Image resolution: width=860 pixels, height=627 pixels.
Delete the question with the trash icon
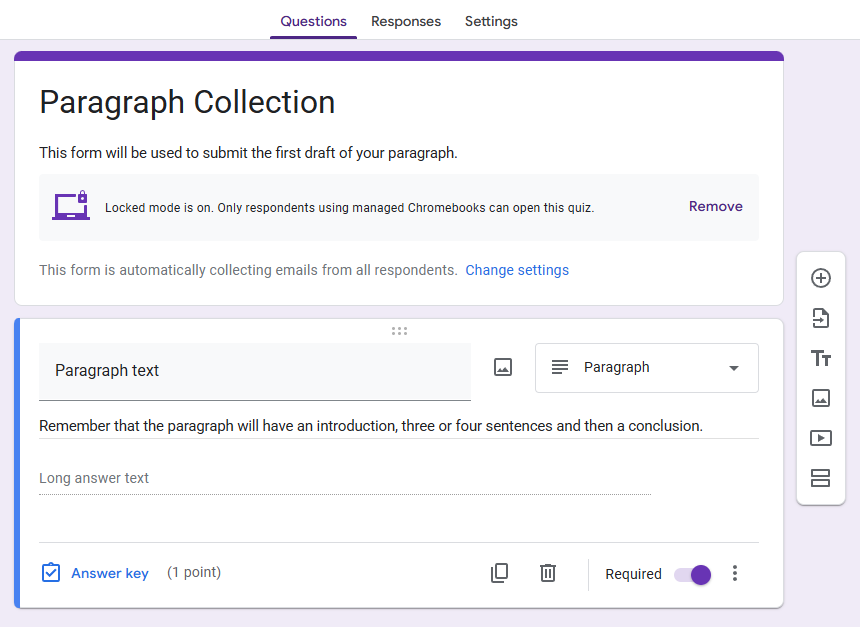pyautogui.click(x=547, y=573)
